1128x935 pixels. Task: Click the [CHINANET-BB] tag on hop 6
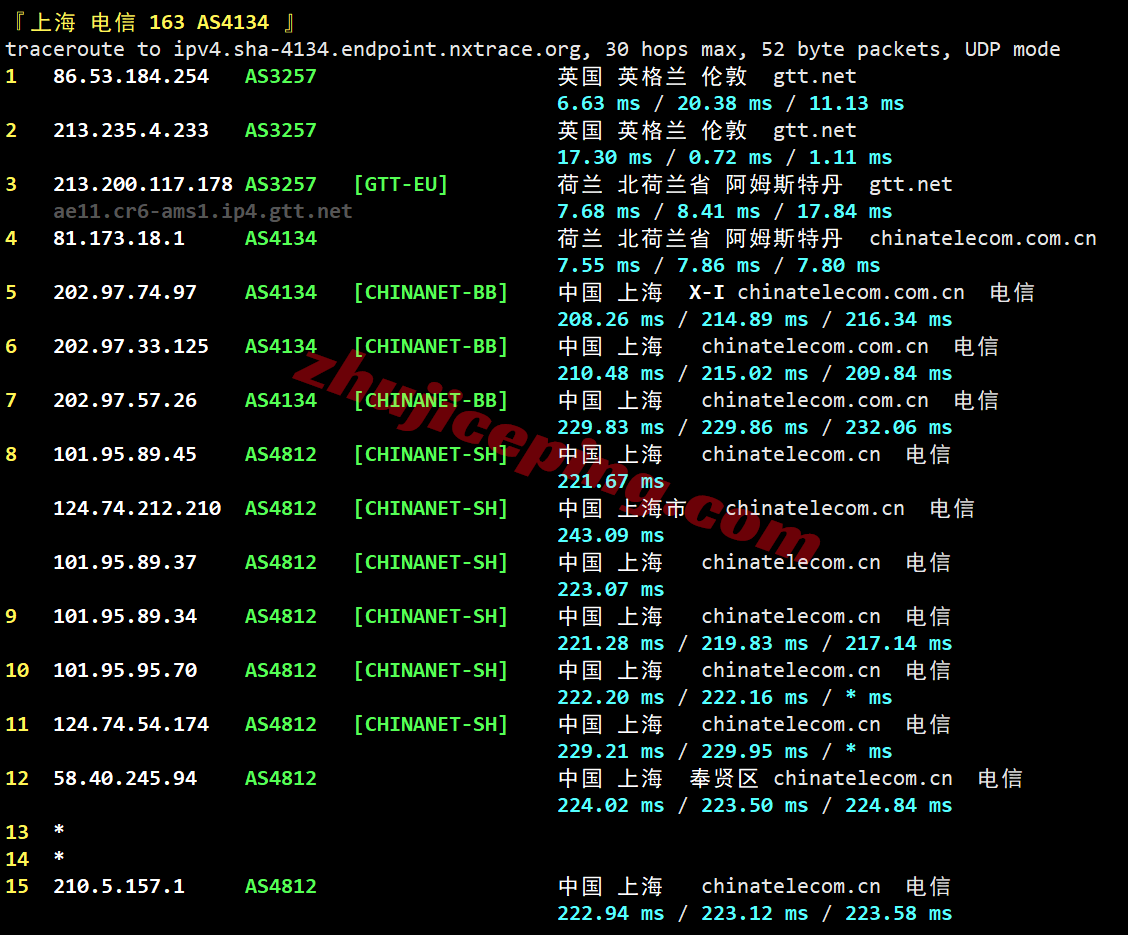[x=431, y=346]
